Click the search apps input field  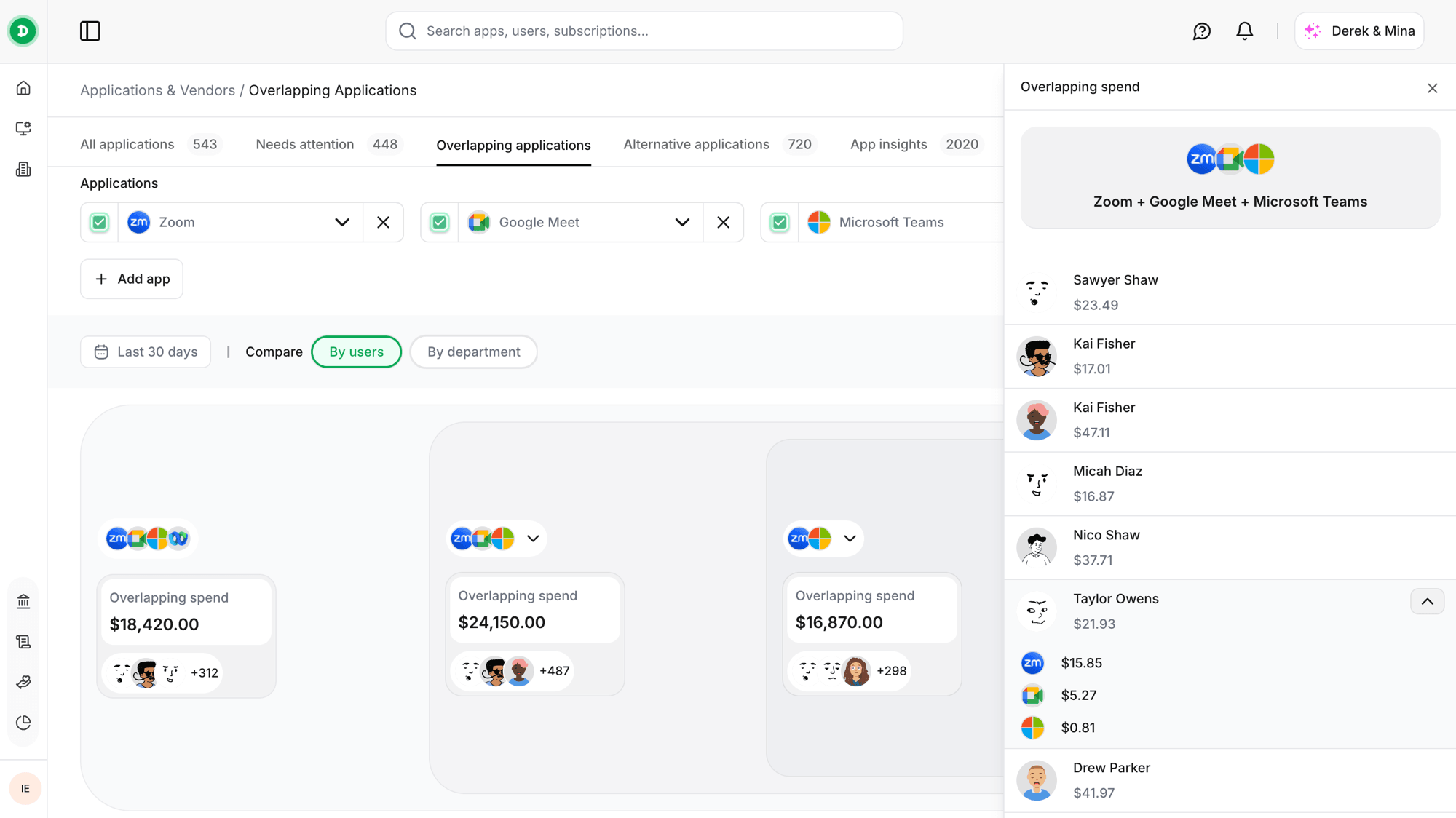tap(644, 31)
